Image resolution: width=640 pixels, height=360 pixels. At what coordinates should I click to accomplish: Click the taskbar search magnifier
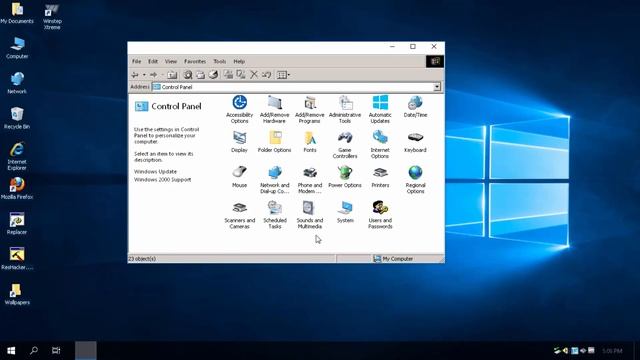point(34,351)
